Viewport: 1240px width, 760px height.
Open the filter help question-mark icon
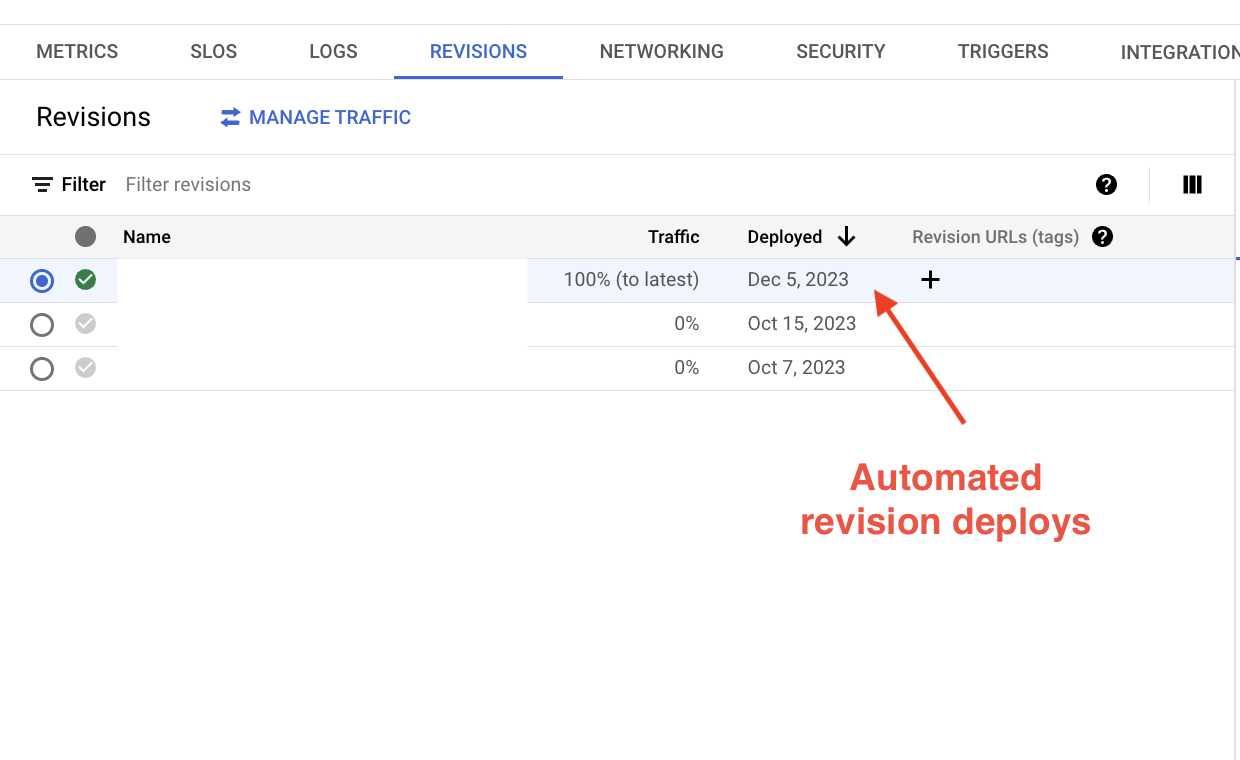pos(1106,185)
